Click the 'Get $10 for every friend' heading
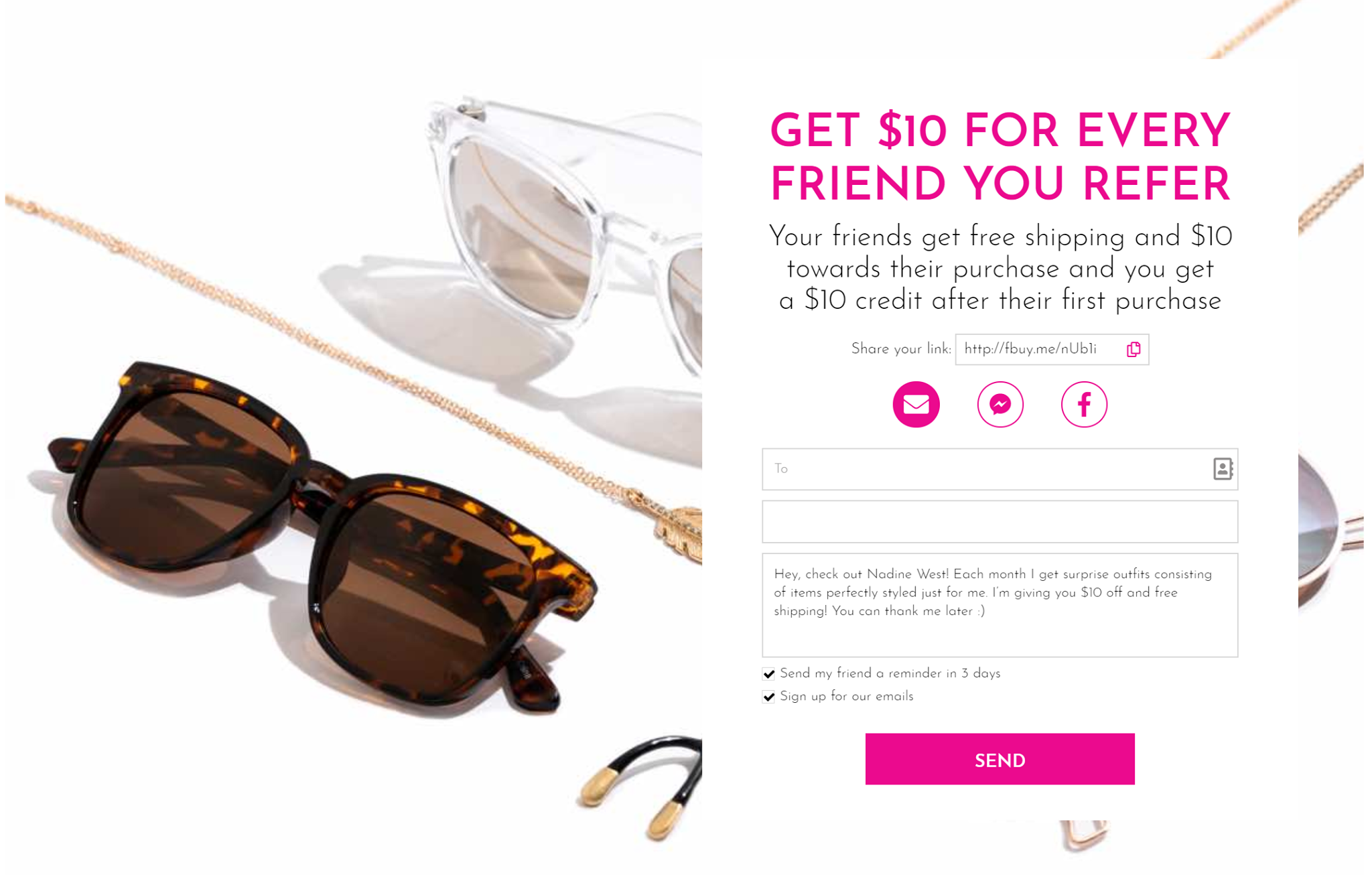The height and width of the screenshot is (875, 1372). [1000, 157]
